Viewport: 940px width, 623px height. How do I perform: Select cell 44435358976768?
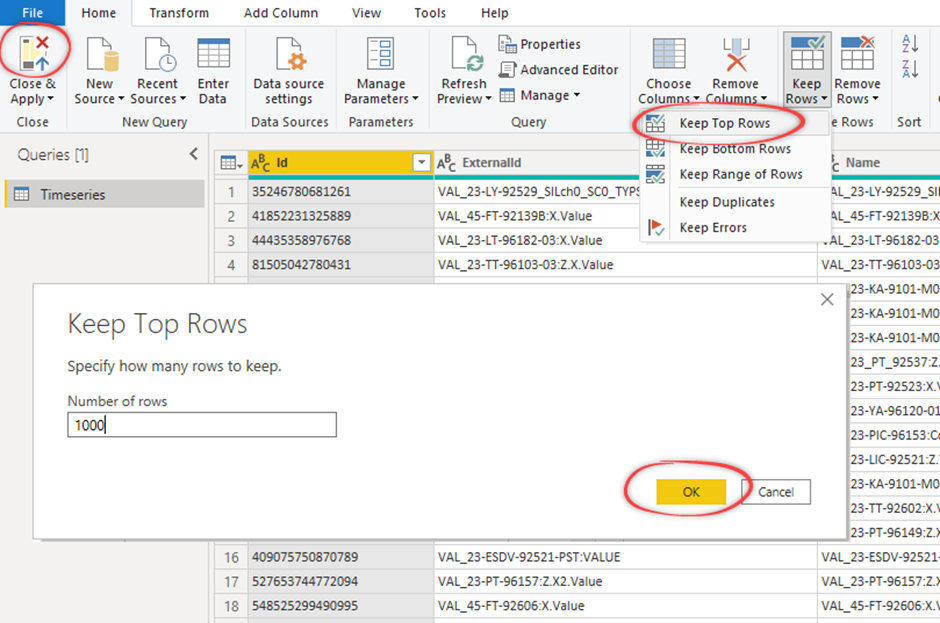coord(341,240)
